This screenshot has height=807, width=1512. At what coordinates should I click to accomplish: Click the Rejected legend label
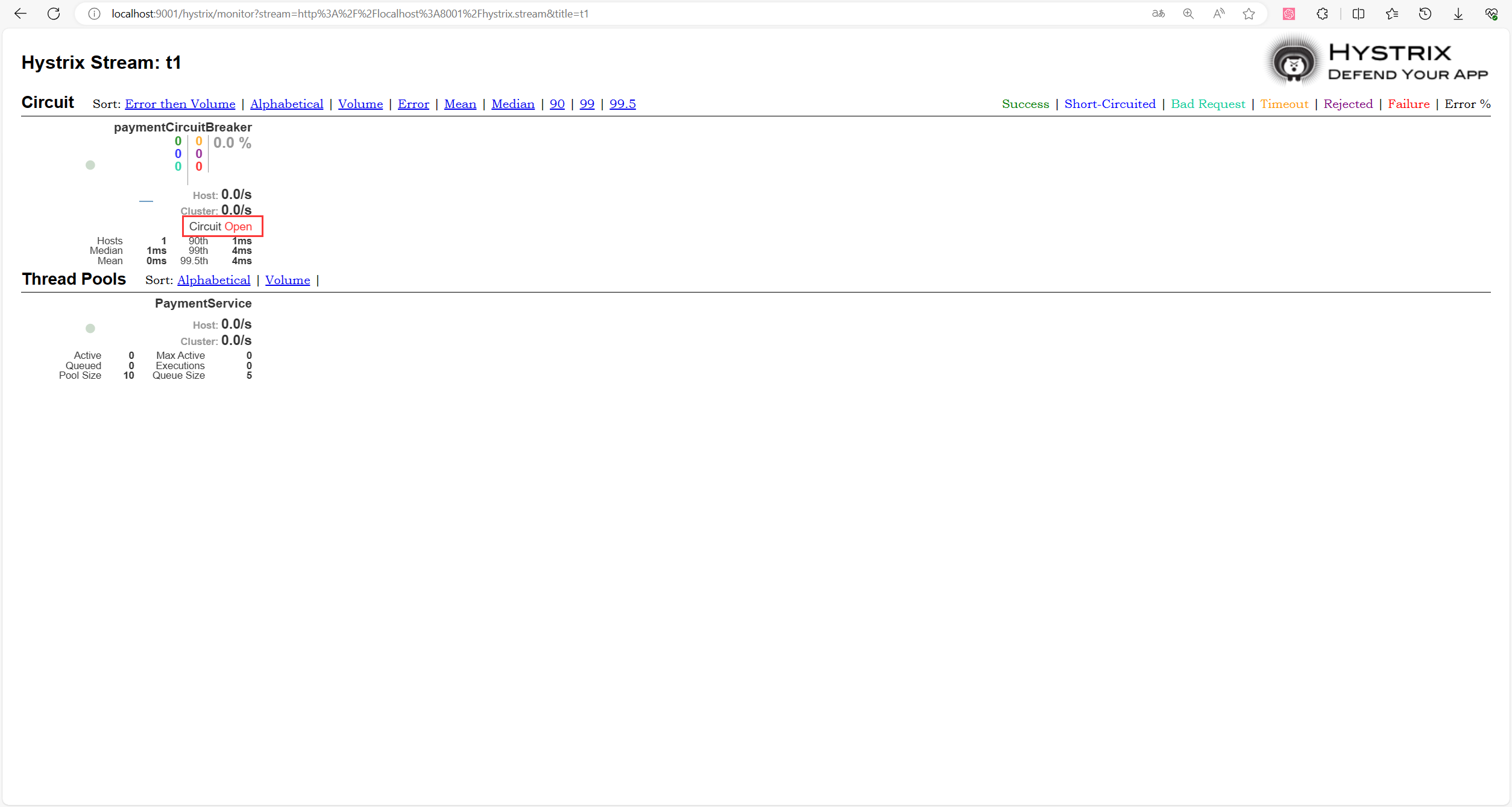1348,104
